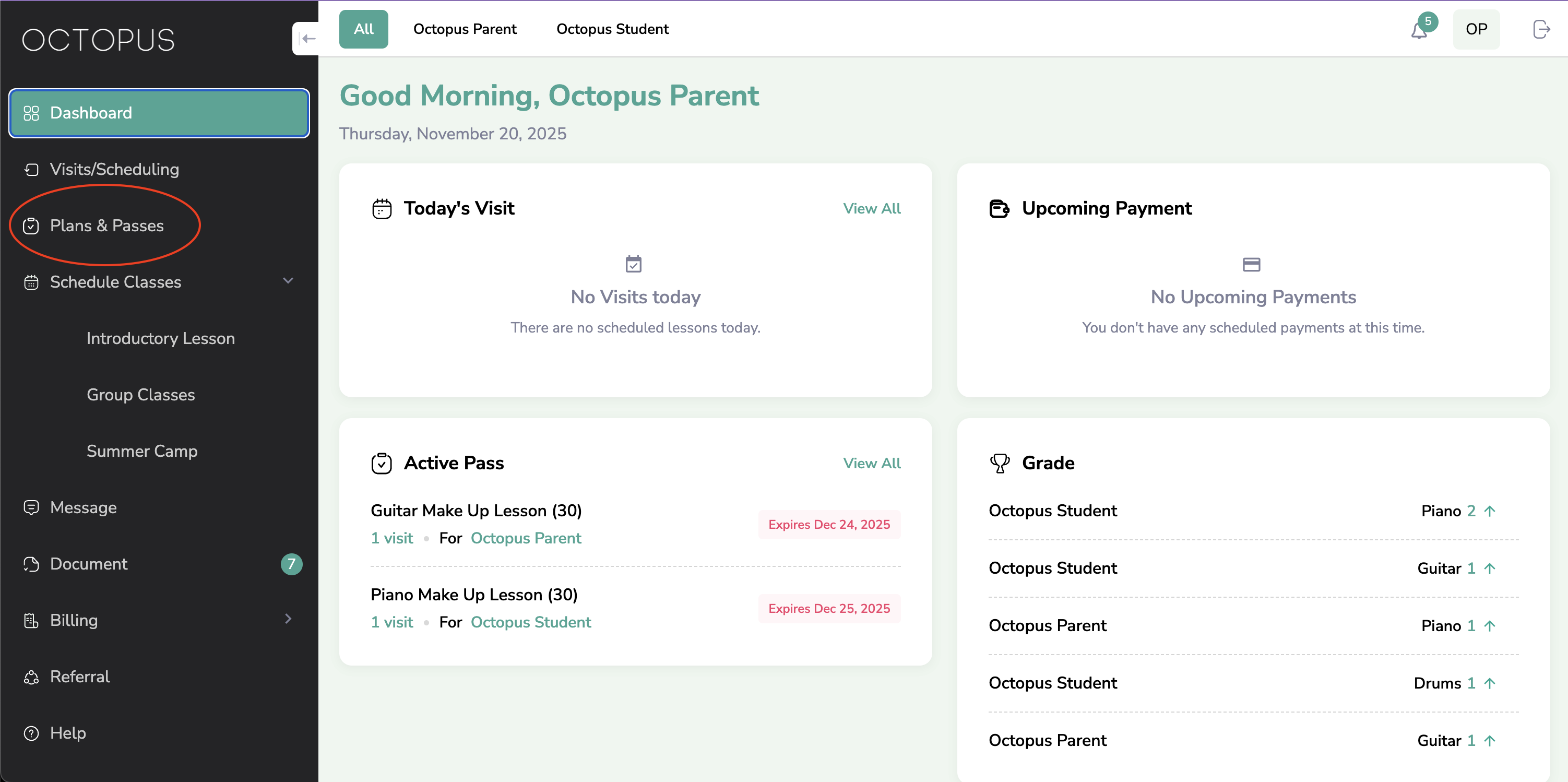The height and width of the screenshot is (782, 1568).
Task: Go to Visits/Scheduling in sidebar
Action: (x=114, y=169)
